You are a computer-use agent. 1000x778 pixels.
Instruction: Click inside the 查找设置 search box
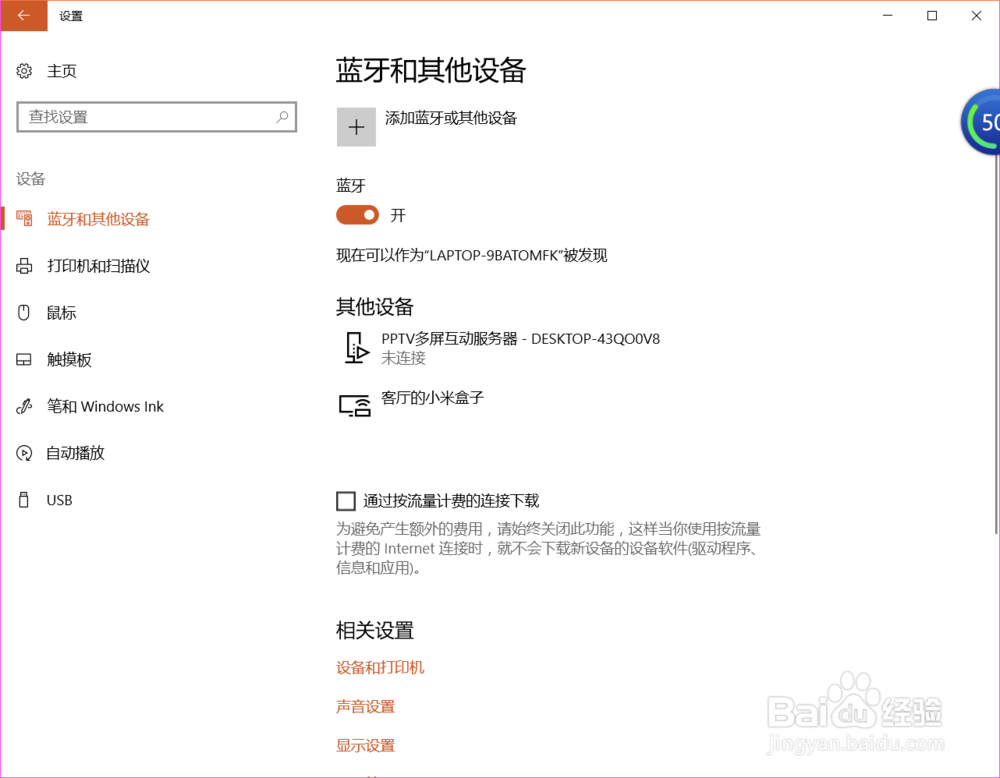tap(157, 117)
